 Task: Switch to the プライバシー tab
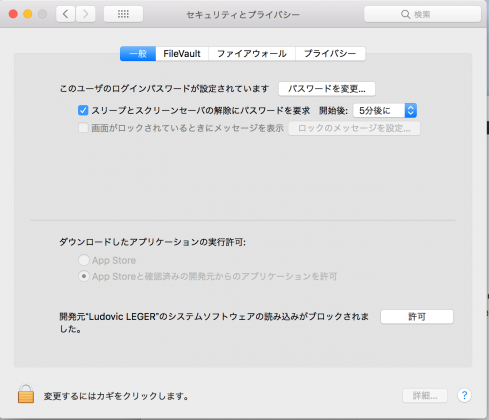point(330,54)
